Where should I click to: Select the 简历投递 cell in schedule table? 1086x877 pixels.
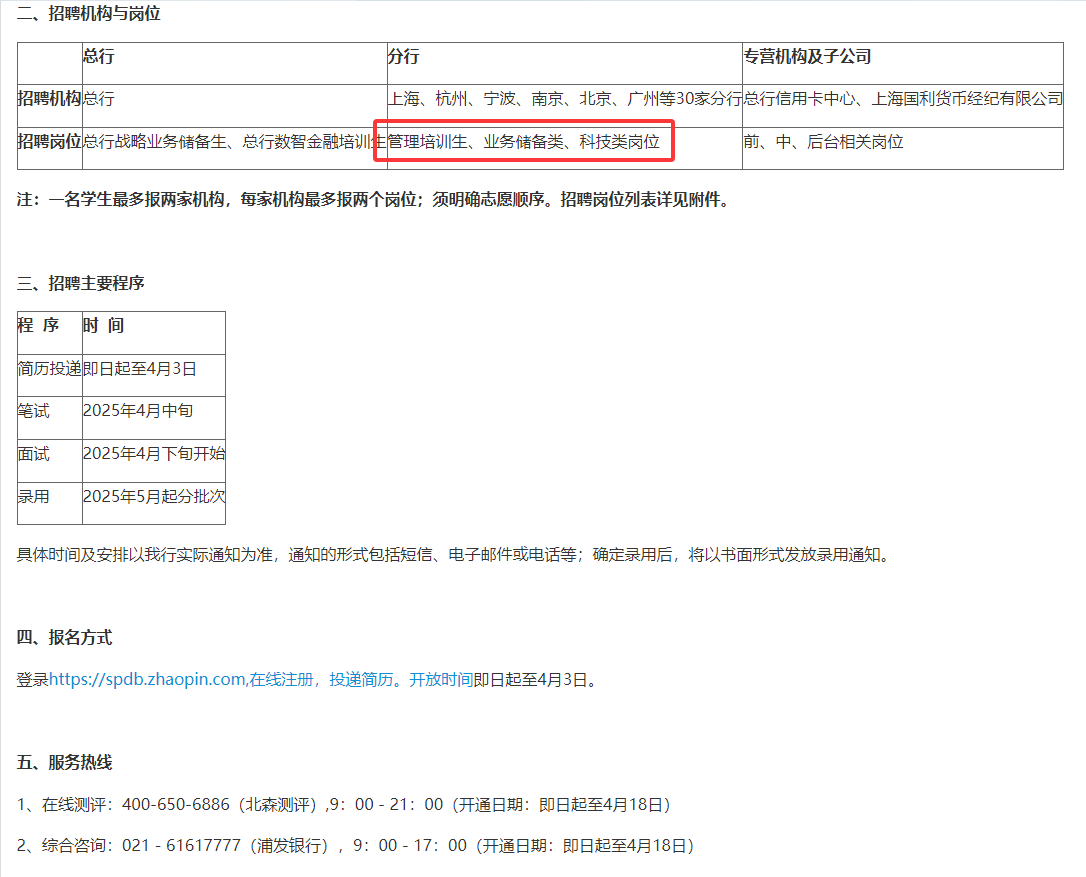pos(49,369)
